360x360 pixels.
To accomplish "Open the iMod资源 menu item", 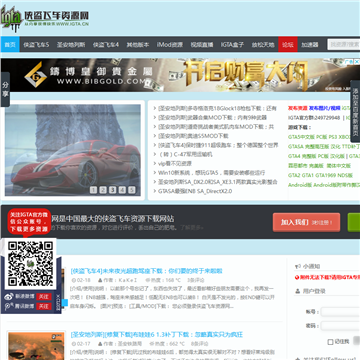I will click(x=170, y=44).
